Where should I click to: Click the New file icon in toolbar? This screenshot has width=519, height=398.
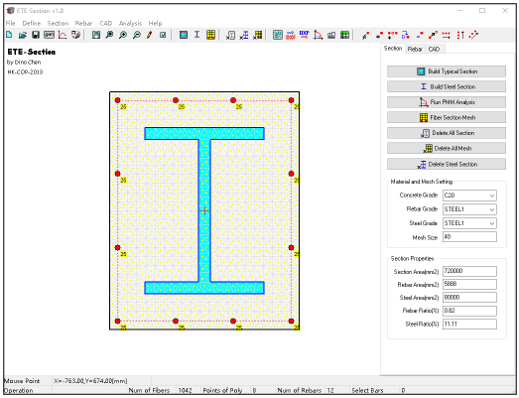[9, 35]
